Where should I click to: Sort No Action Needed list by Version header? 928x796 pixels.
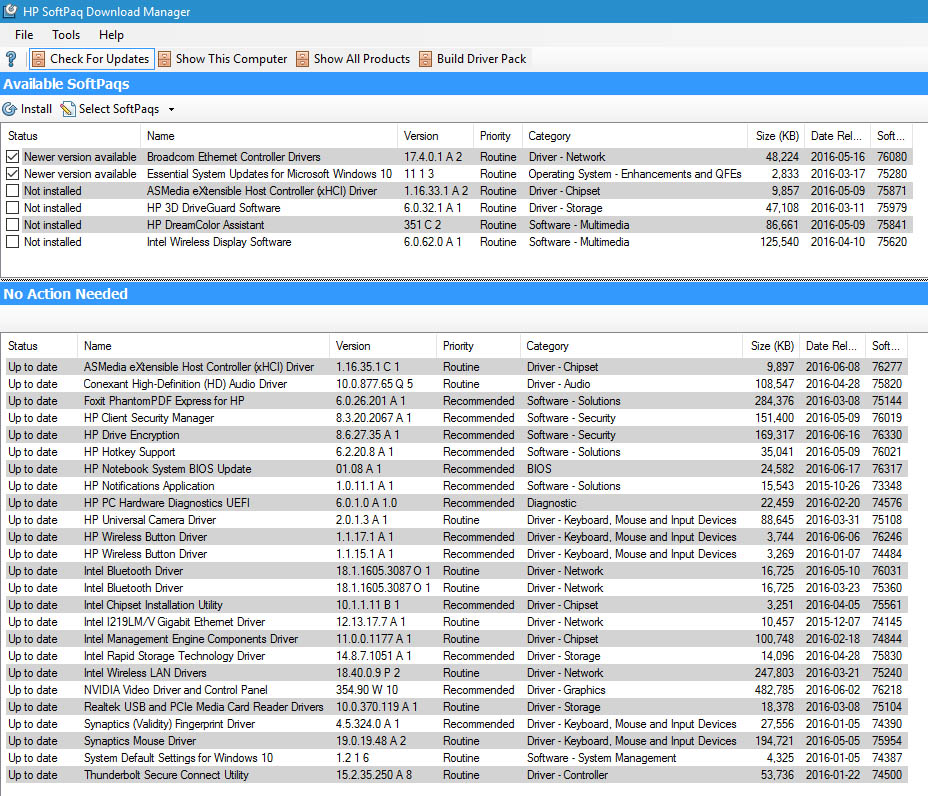353,346
